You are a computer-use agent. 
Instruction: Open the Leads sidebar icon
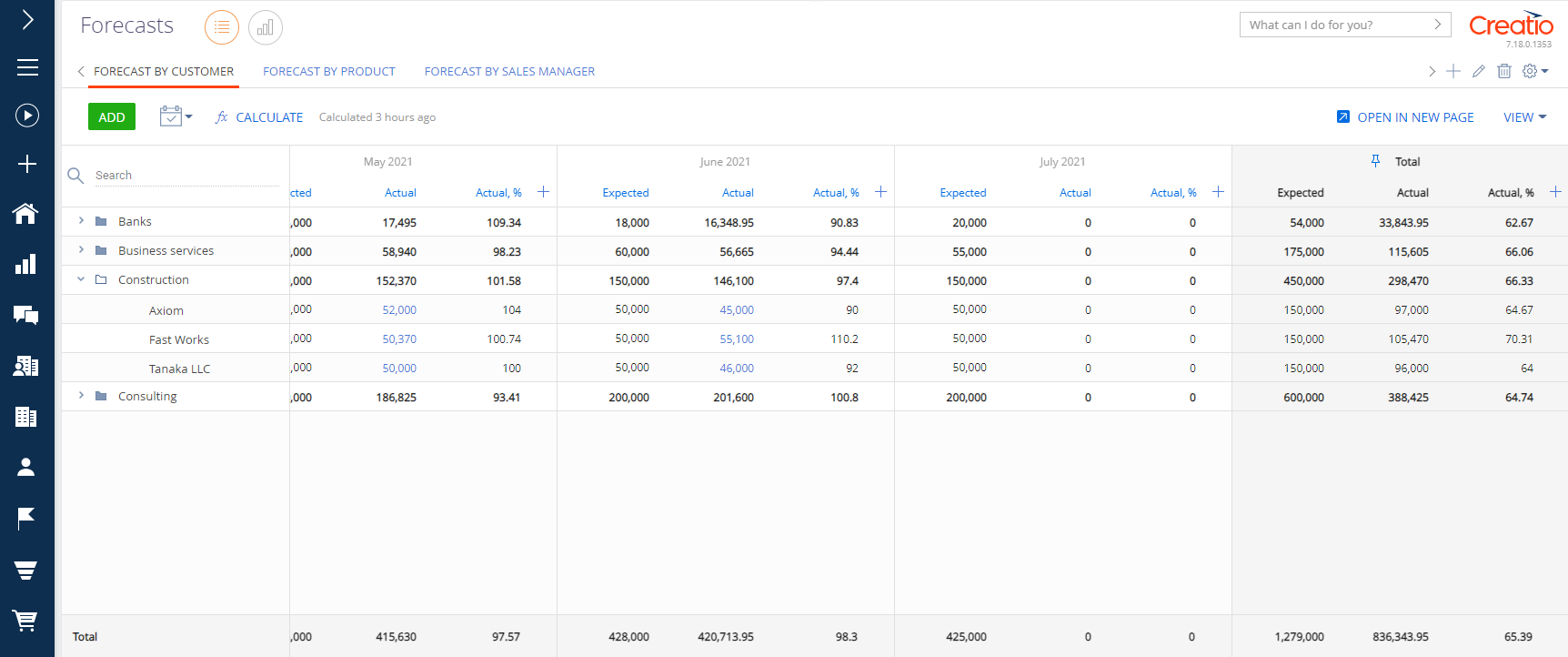pyautogui.click(x=26, y=366)
